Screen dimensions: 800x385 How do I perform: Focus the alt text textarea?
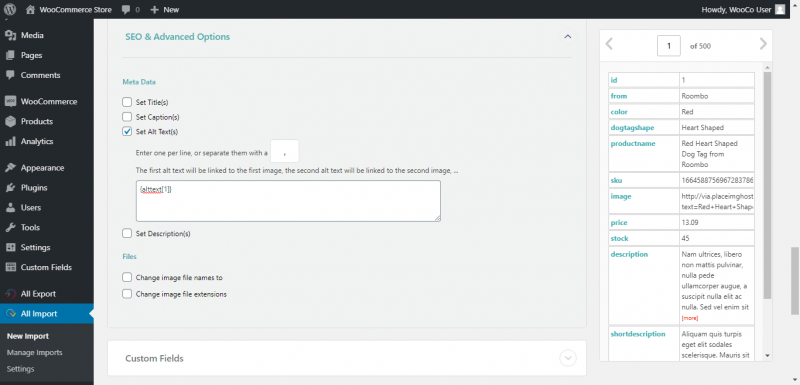(288, 201)
